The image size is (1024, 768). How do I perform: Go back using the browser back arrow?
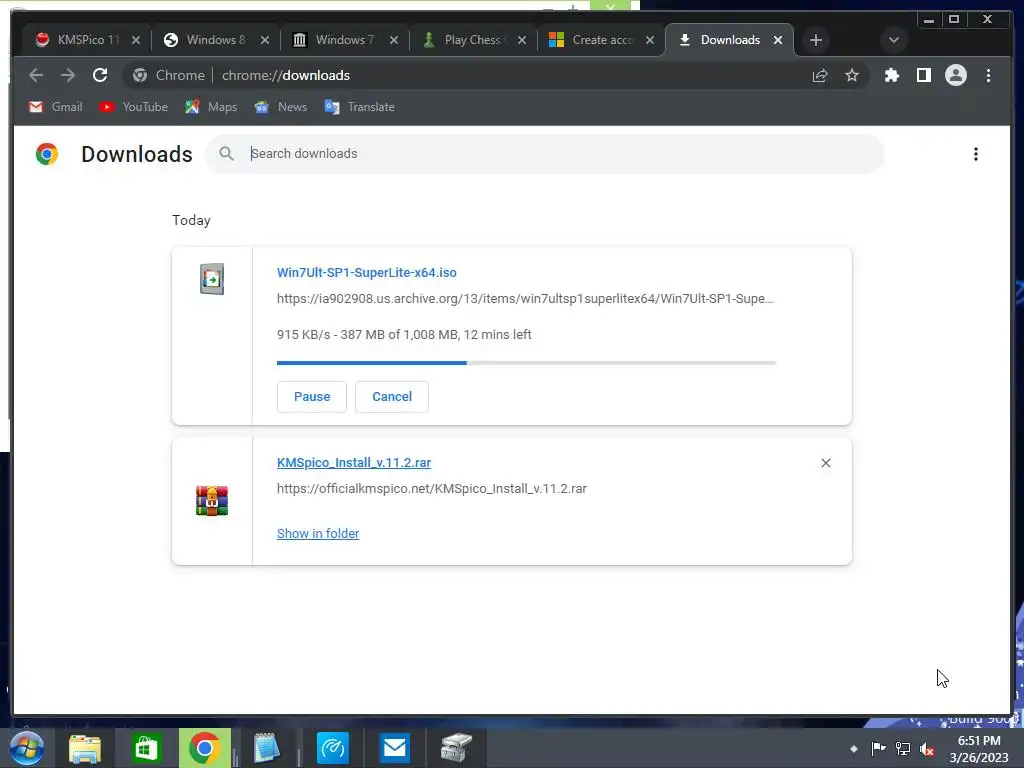coord(36,75)
